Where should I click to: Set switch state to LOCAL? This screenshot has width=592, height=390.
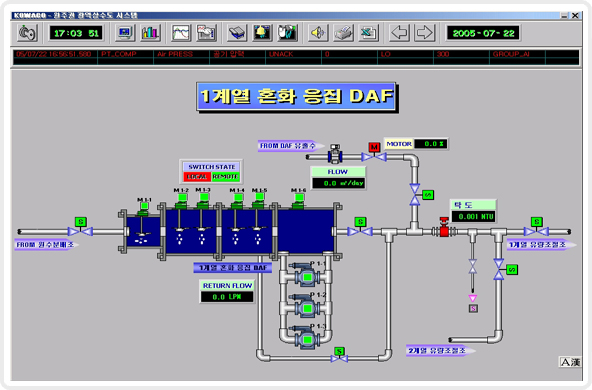point(197,176)
